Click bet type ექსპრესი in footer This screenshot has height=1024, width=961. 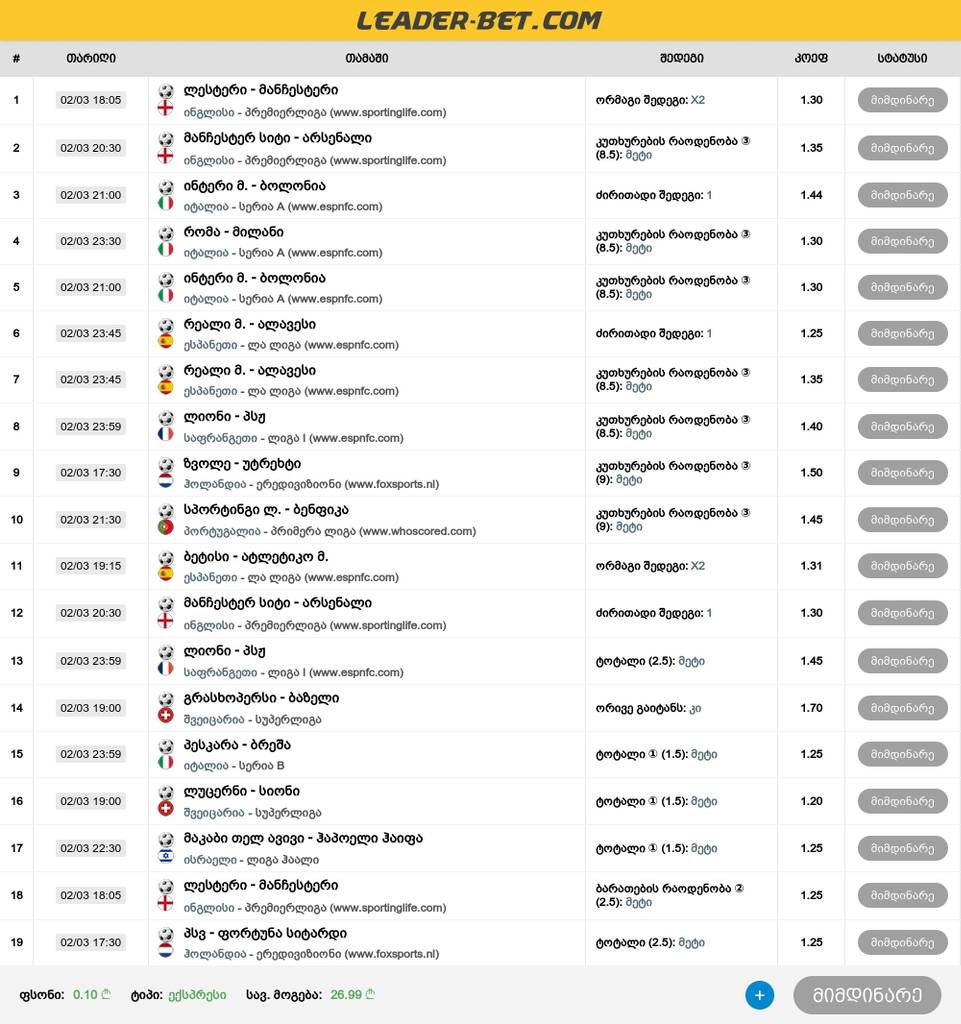pos(197,995)
